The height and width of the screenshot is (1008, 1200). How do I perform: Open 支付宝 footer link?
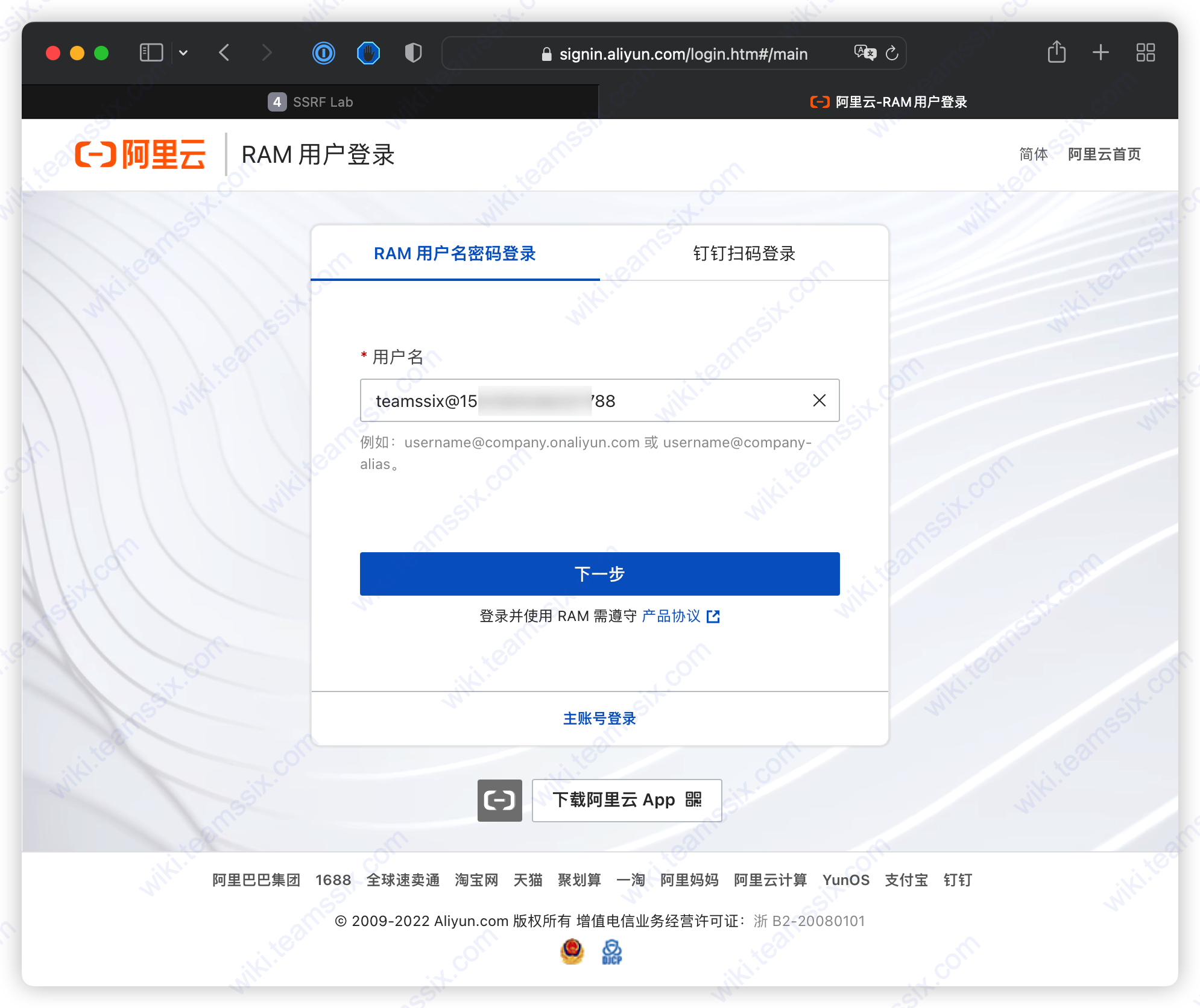tap(906, 880)
